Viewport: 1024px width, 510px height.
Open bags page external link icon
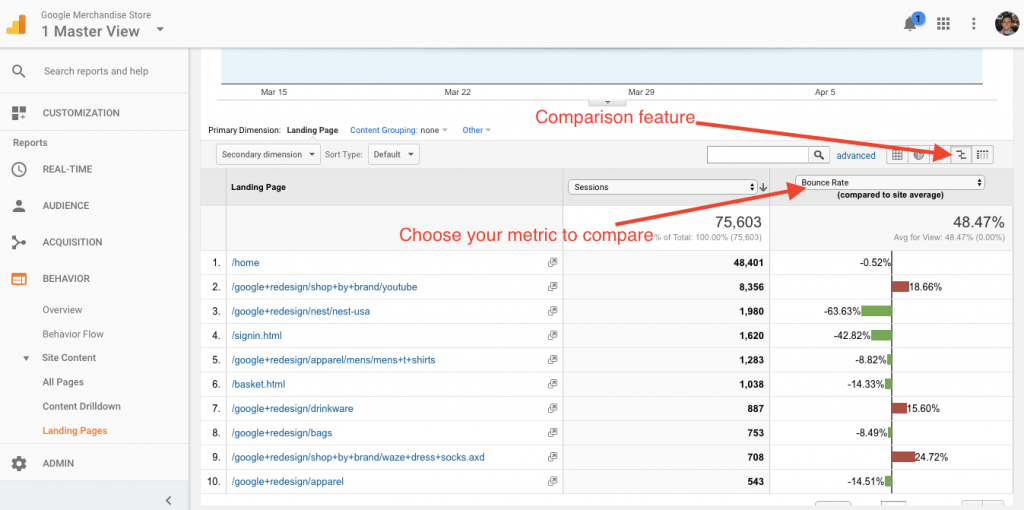pos(552,433)
